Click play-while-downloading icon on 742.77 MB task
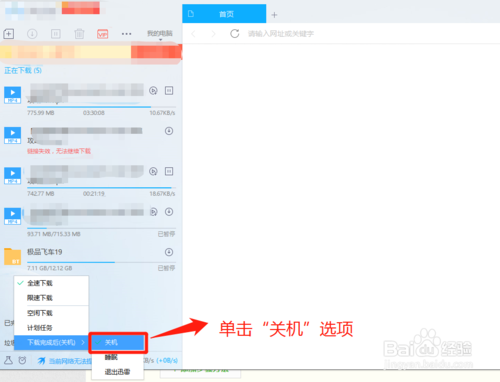 pos(153,171)
